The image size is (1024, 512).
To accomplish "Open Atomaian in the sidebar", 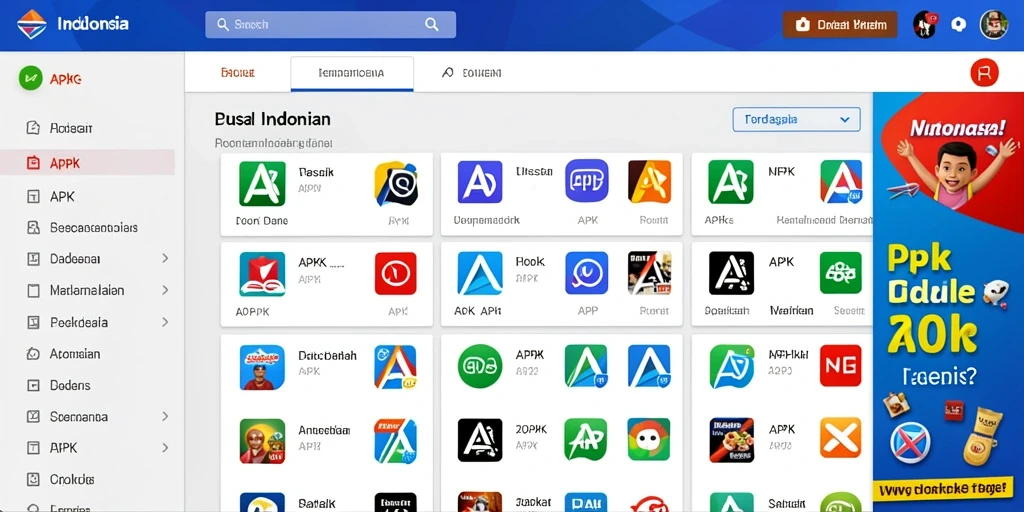I will click(63, 354).
